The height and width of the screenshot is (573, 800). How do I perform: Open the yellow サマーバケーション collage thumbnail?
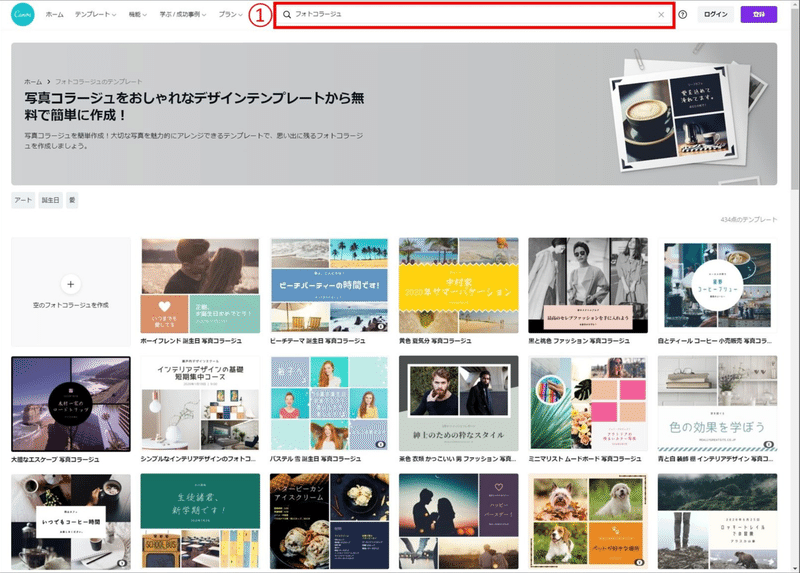459,286
